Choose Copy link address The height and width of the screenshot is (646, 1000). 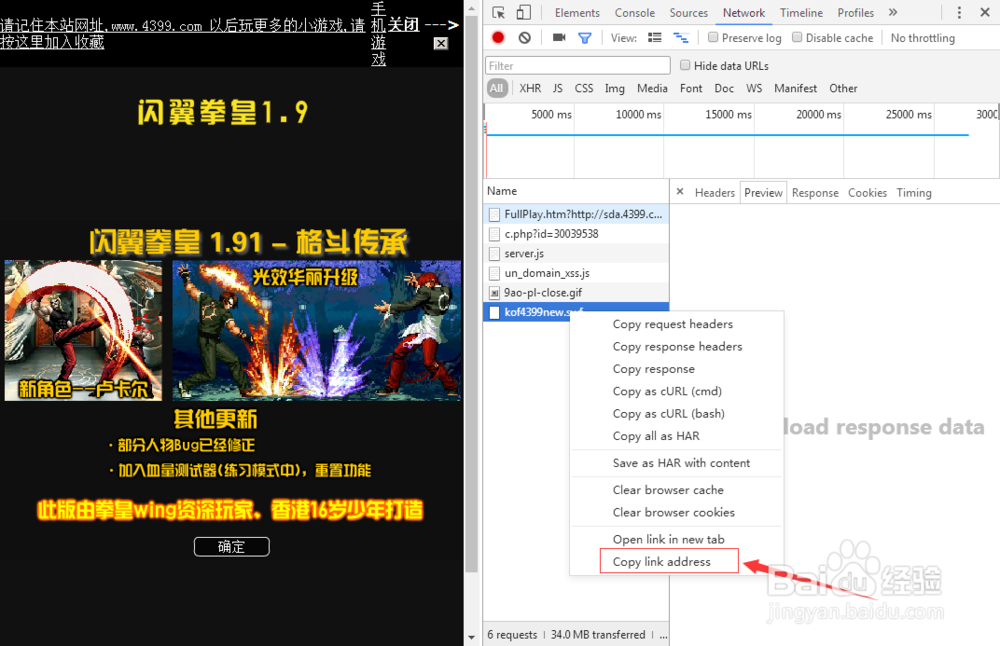point(676,562)
